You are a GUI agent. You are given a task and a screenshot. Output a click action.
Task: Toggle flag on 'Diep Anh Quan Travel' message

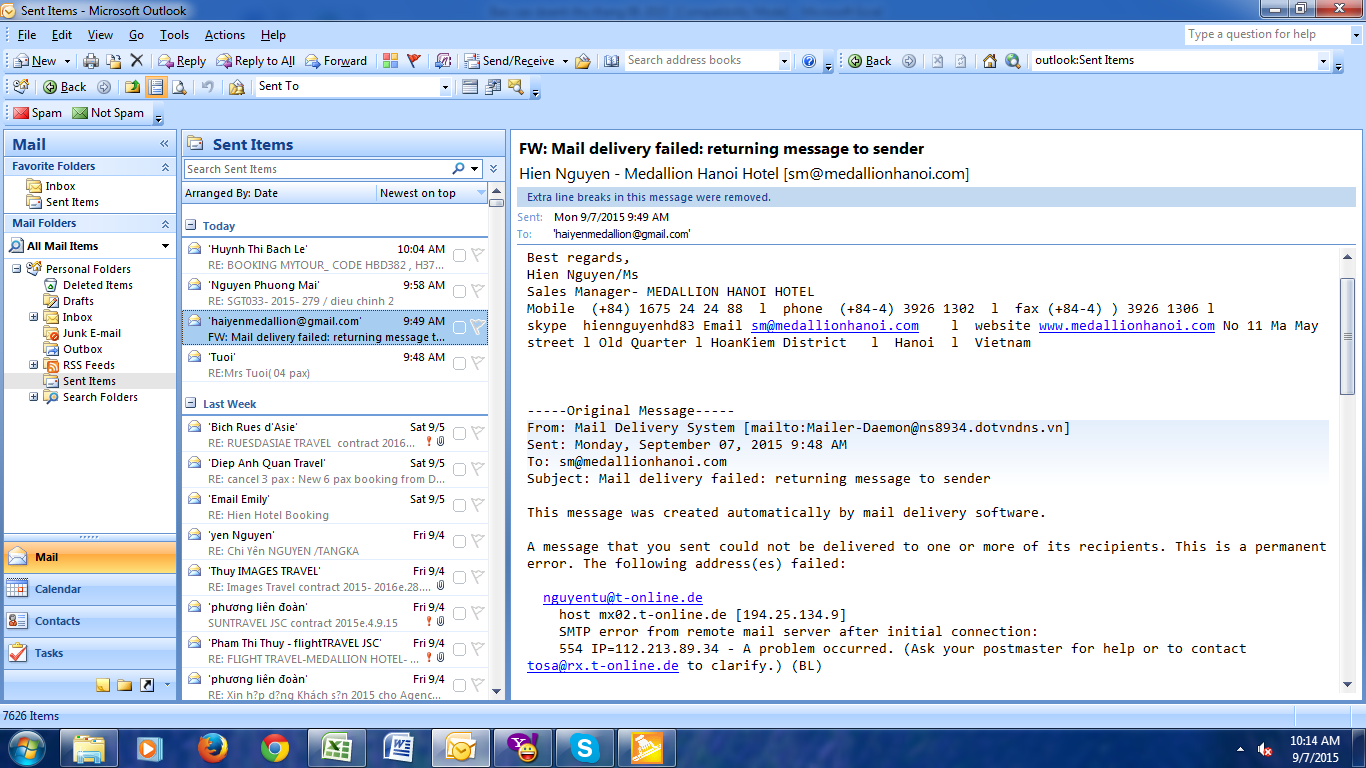click(477, 469)
